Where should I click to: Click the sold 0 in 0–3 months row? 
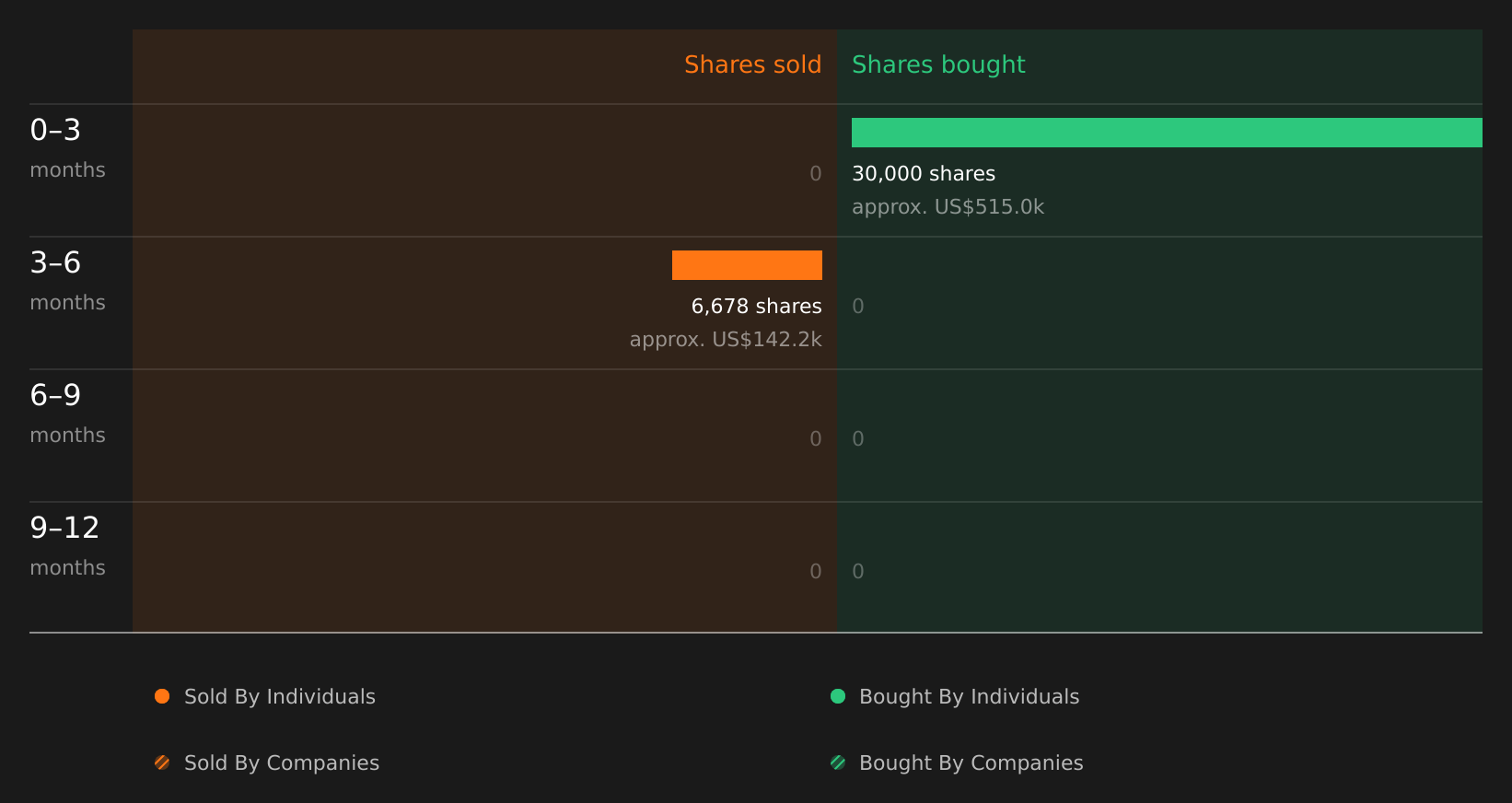[x=816, y=174]
